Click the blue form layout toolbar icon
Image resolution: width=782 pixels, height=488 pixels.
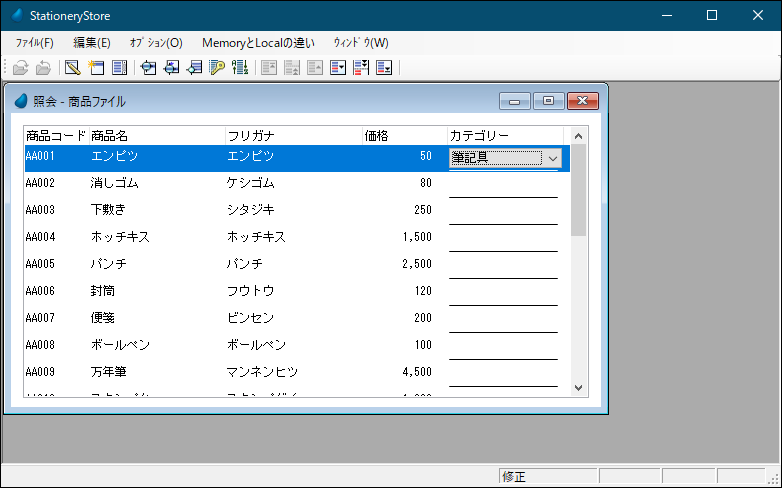pos(120,68)
